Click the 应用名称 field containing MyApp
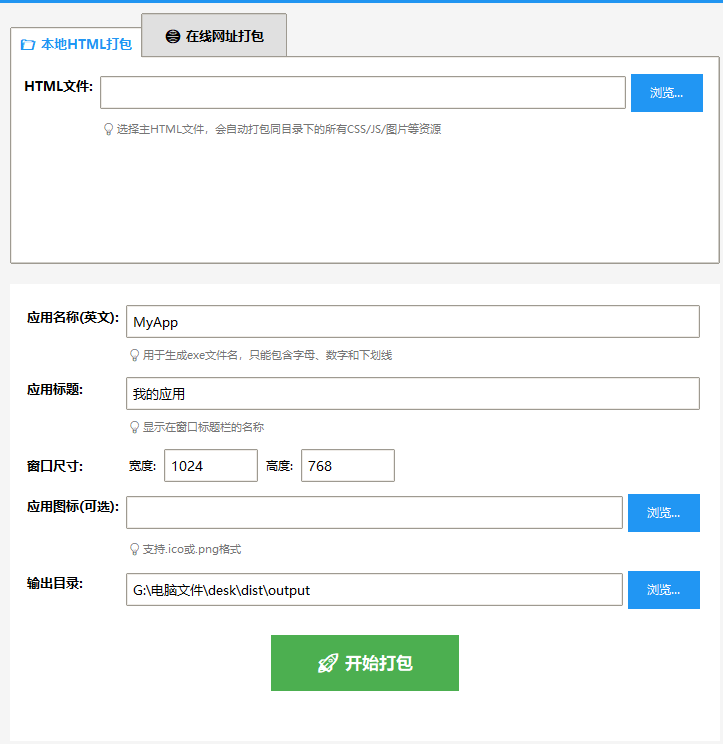The image size is (723, 744). click(412, 322)
